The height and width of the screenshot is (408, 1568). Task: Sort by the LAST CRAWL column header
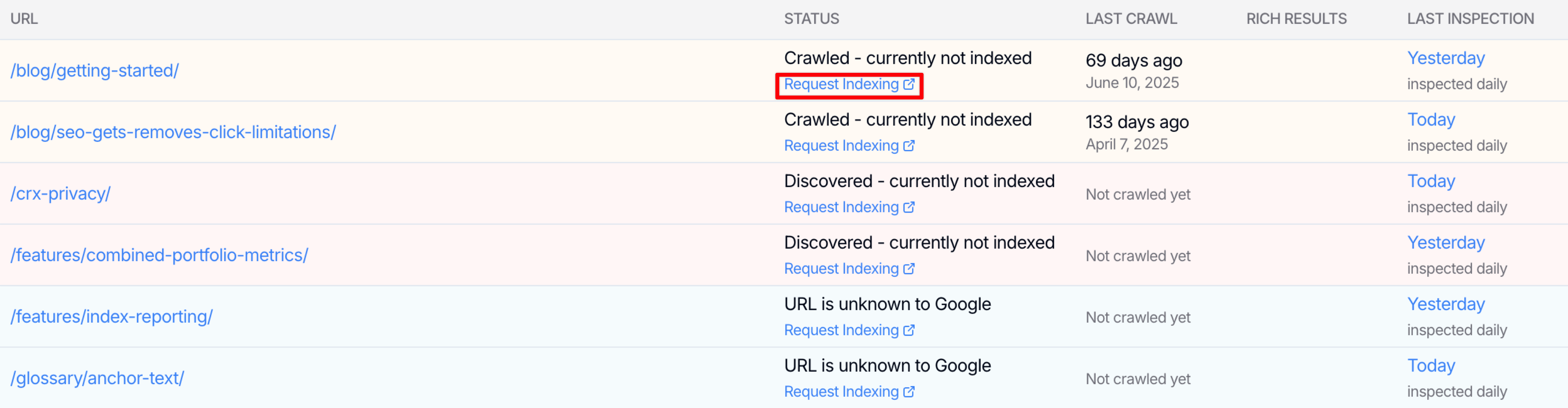[x=1131, y=19]
